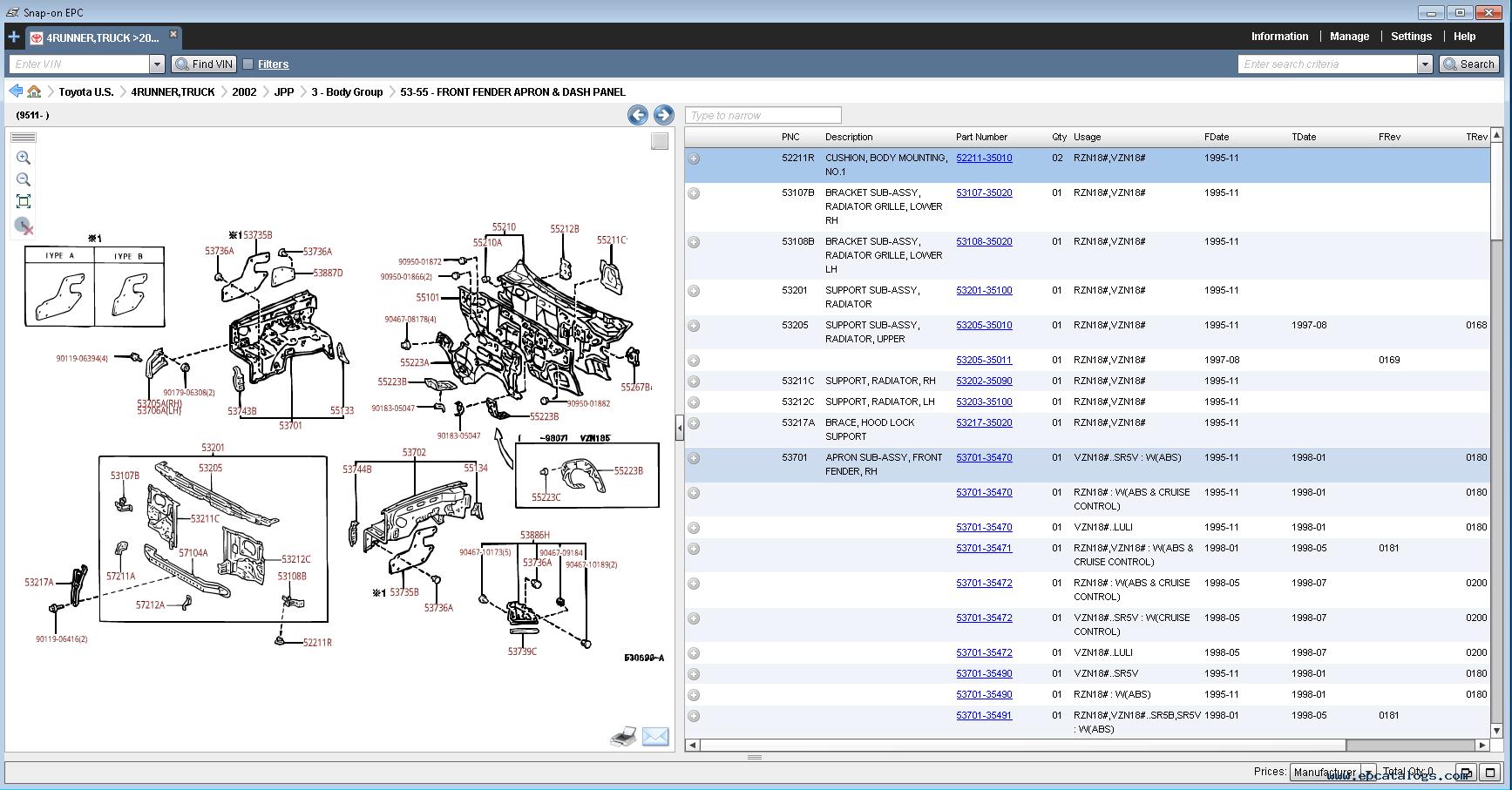Click the horizontal scrollbar right arrow
Screen dimensions: 1512x790
pyautogui.click(x=1482, y=745)
